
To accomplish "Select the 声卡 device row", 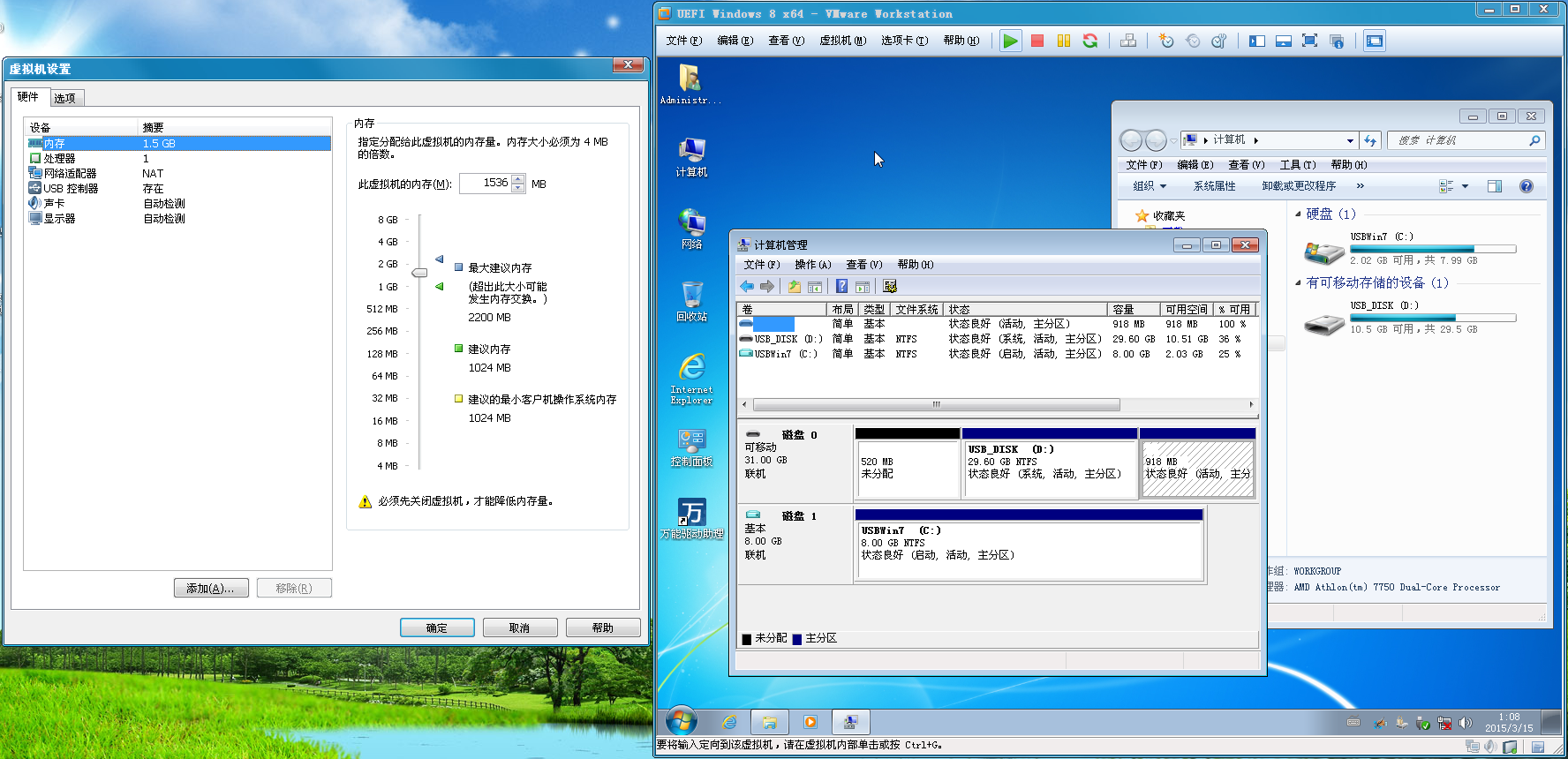I will (178, 204).
